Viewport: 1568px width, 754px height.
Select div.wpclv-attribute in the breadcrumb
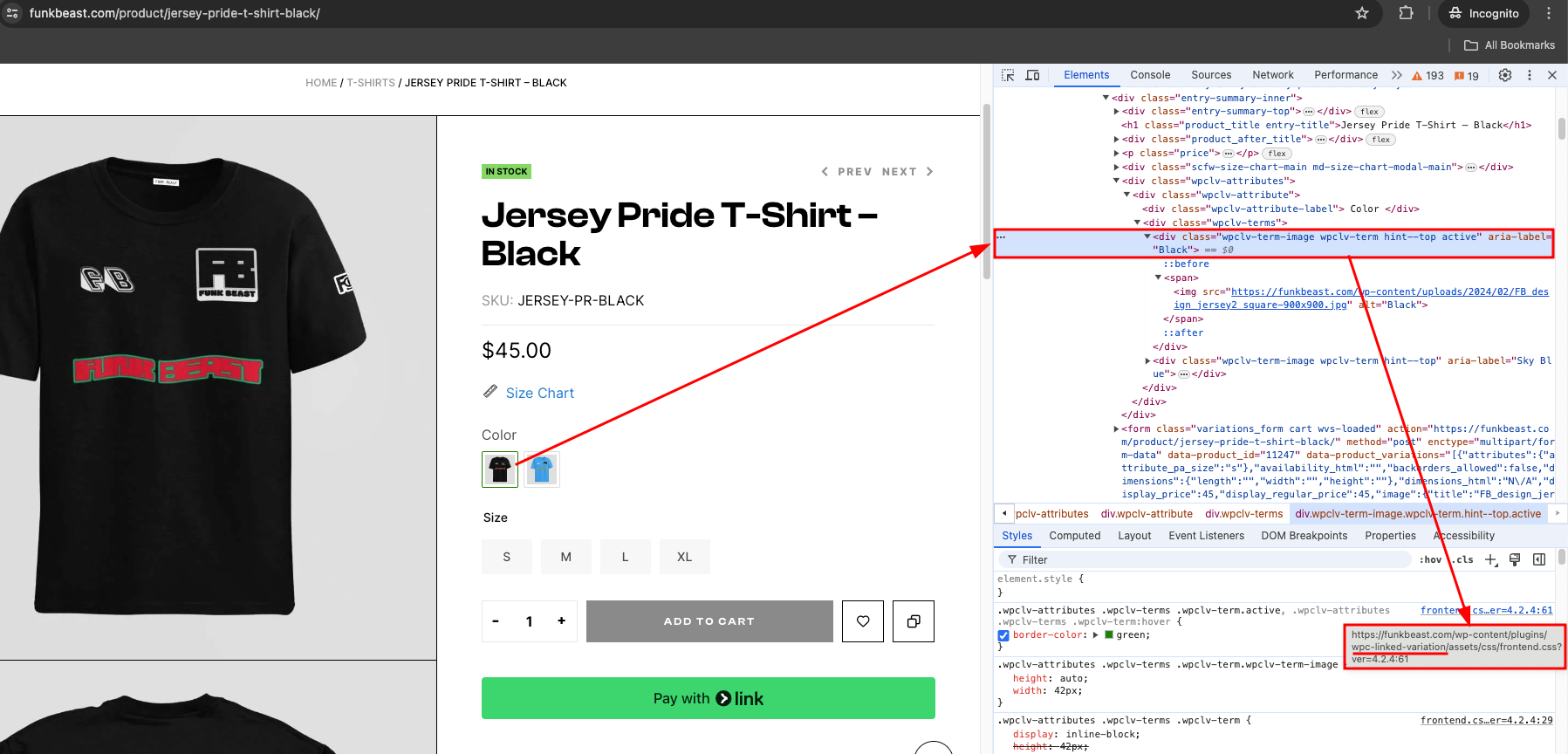click(1147, 514)
